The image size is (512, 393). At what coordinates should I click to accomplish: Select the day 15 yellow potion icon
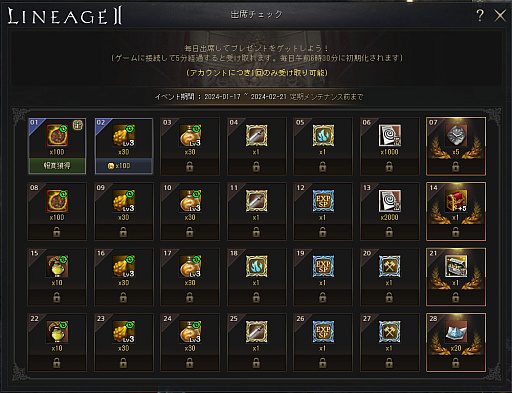57,266
